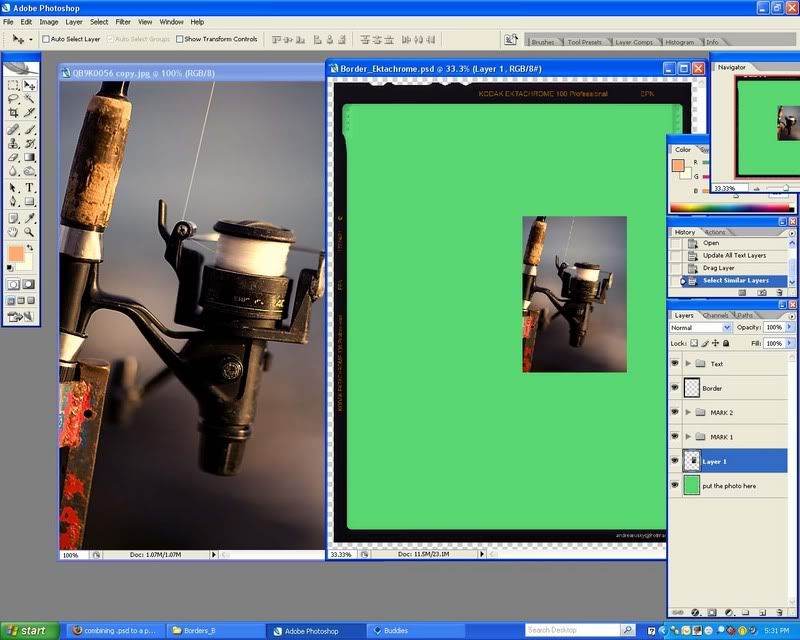Viewport: 800px width, 640px height.
Task: Expand the Text layer group
Action: point(688,364)
